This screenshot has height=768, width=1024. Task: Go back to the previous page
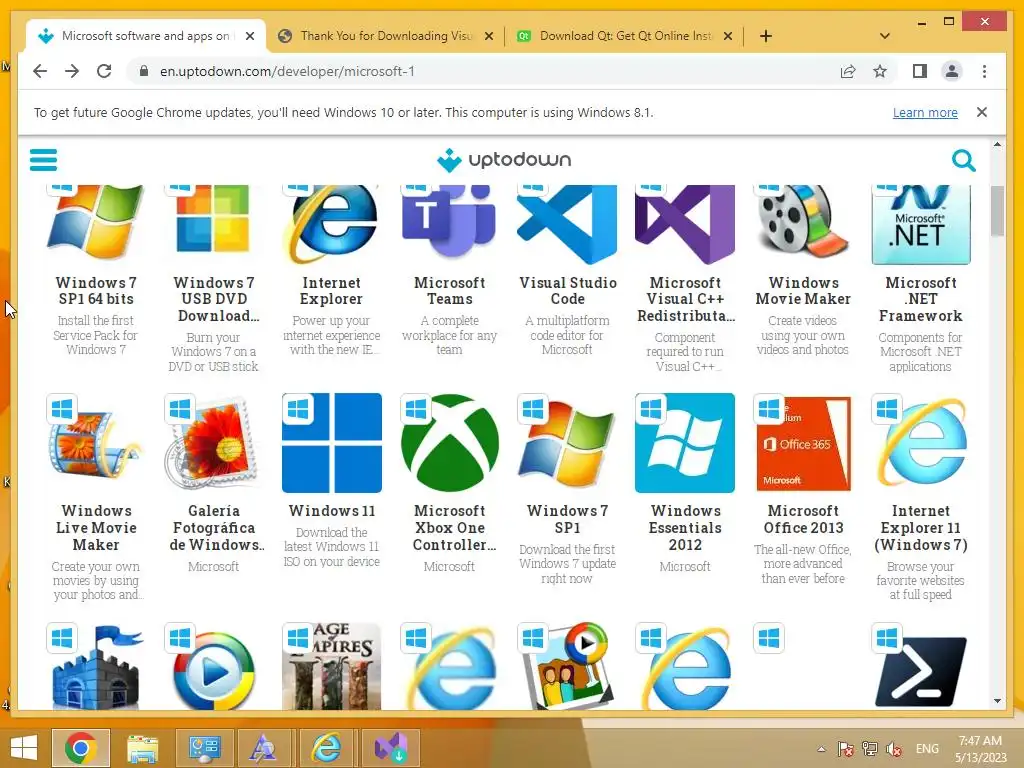click(40, 71)
